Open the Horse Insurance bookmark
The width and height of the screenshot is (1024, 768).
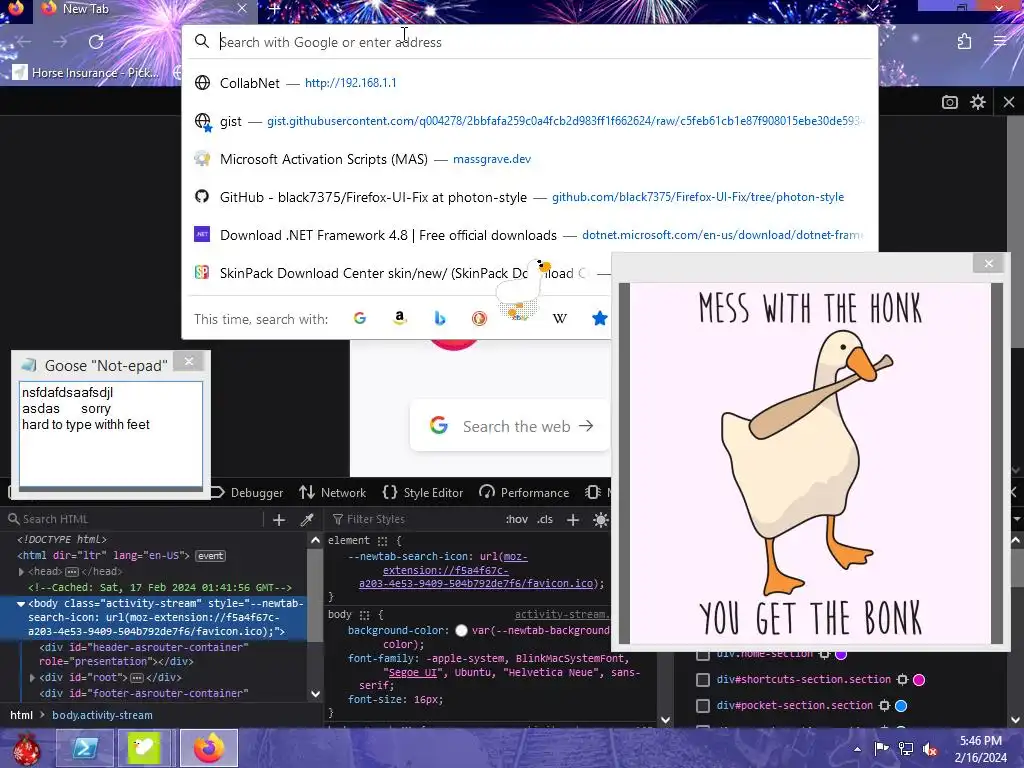(x=86, y=72)
